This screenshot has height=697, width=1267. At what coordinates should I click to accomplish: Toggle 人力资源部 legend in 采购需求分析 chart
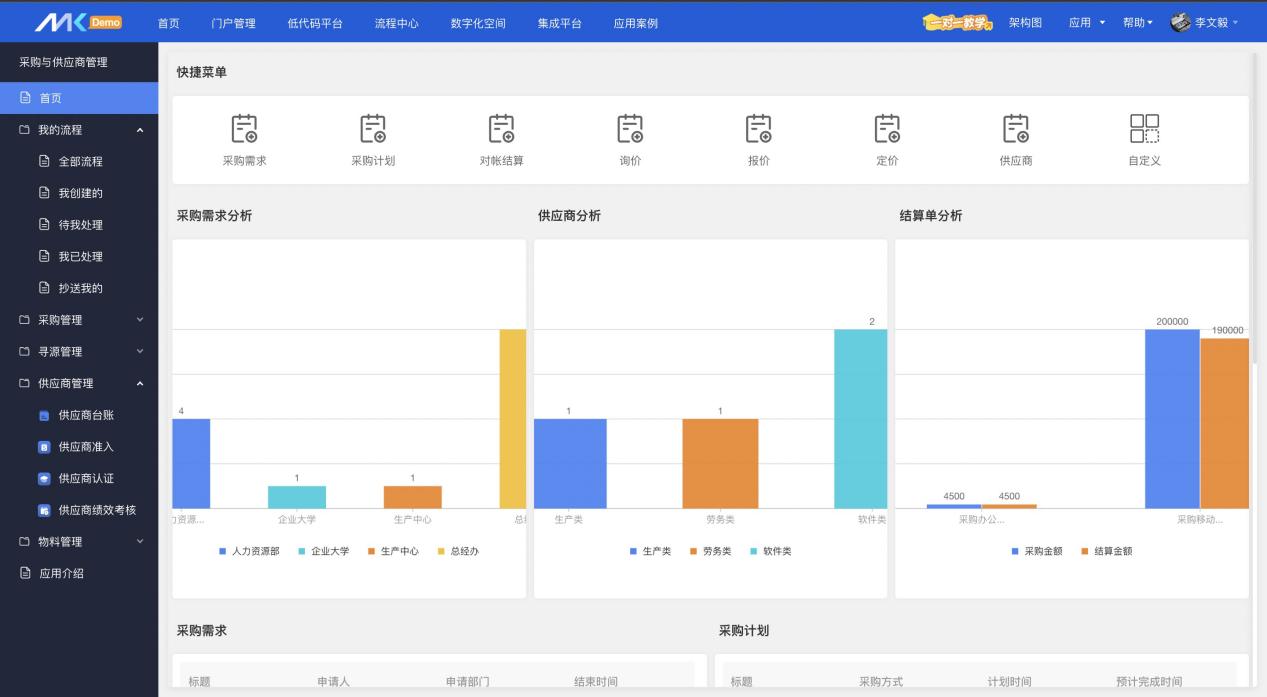pyautogui.click(x=249, y=551)
